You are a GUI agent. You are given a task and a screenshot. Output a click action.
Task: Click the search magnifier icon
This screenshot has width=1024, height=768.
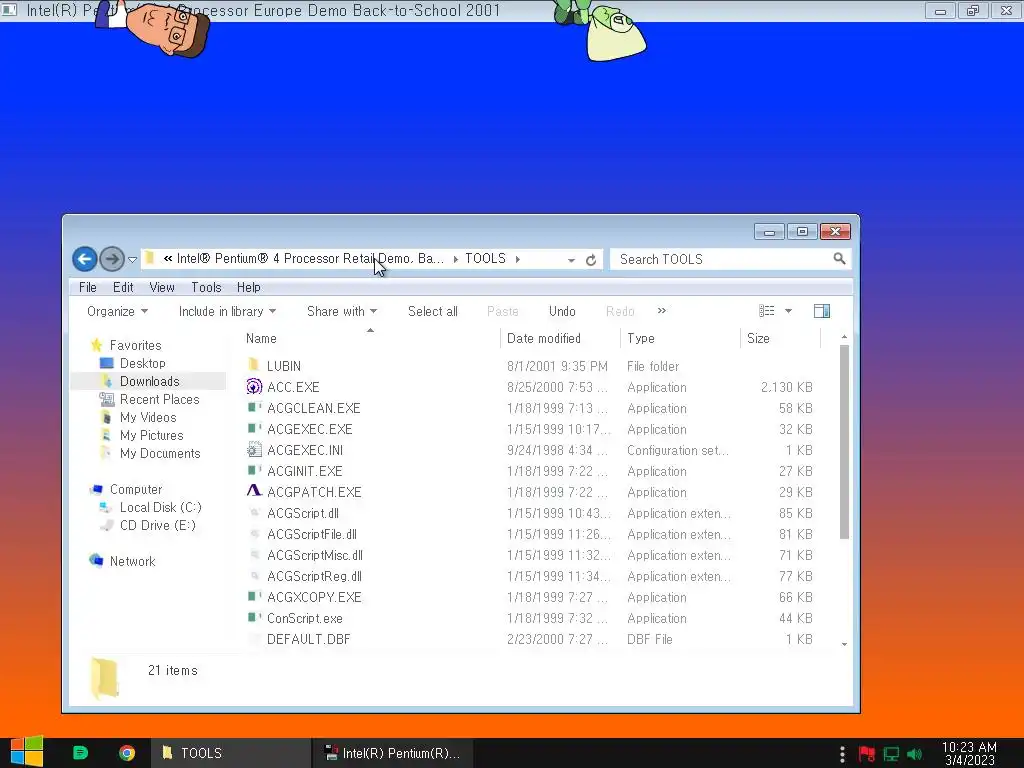click(x=839, y=259)
